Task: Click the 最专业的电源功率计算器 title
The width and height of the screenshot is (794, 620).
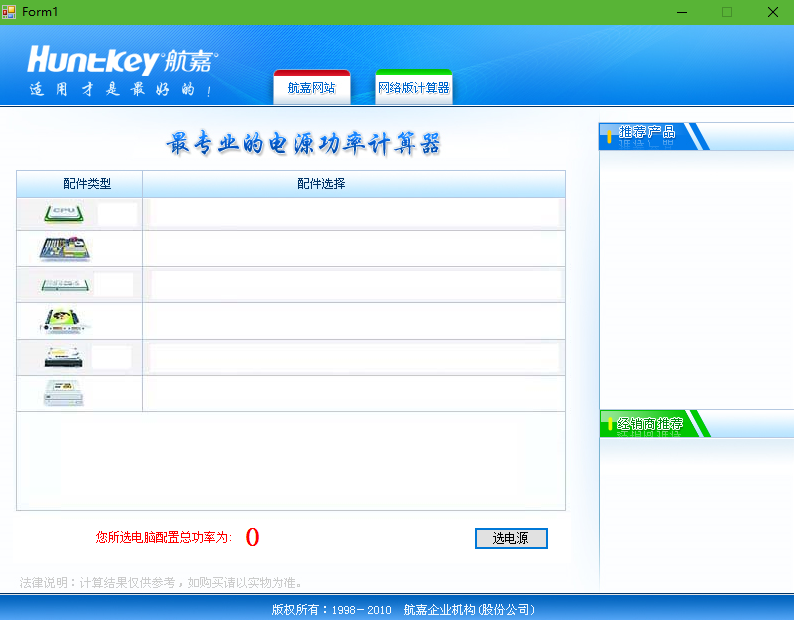Action: point(304,143)
